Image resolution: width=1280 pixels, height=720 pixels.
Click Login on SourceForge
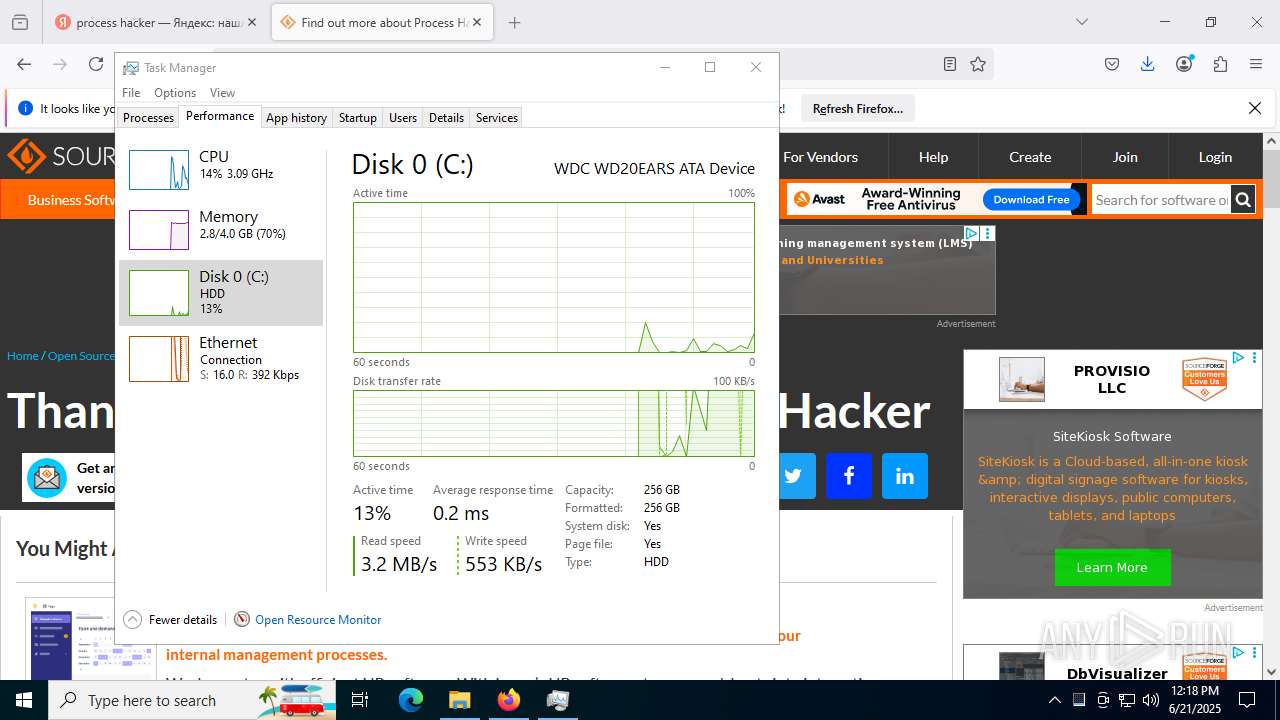click(x=1215, y=157)
